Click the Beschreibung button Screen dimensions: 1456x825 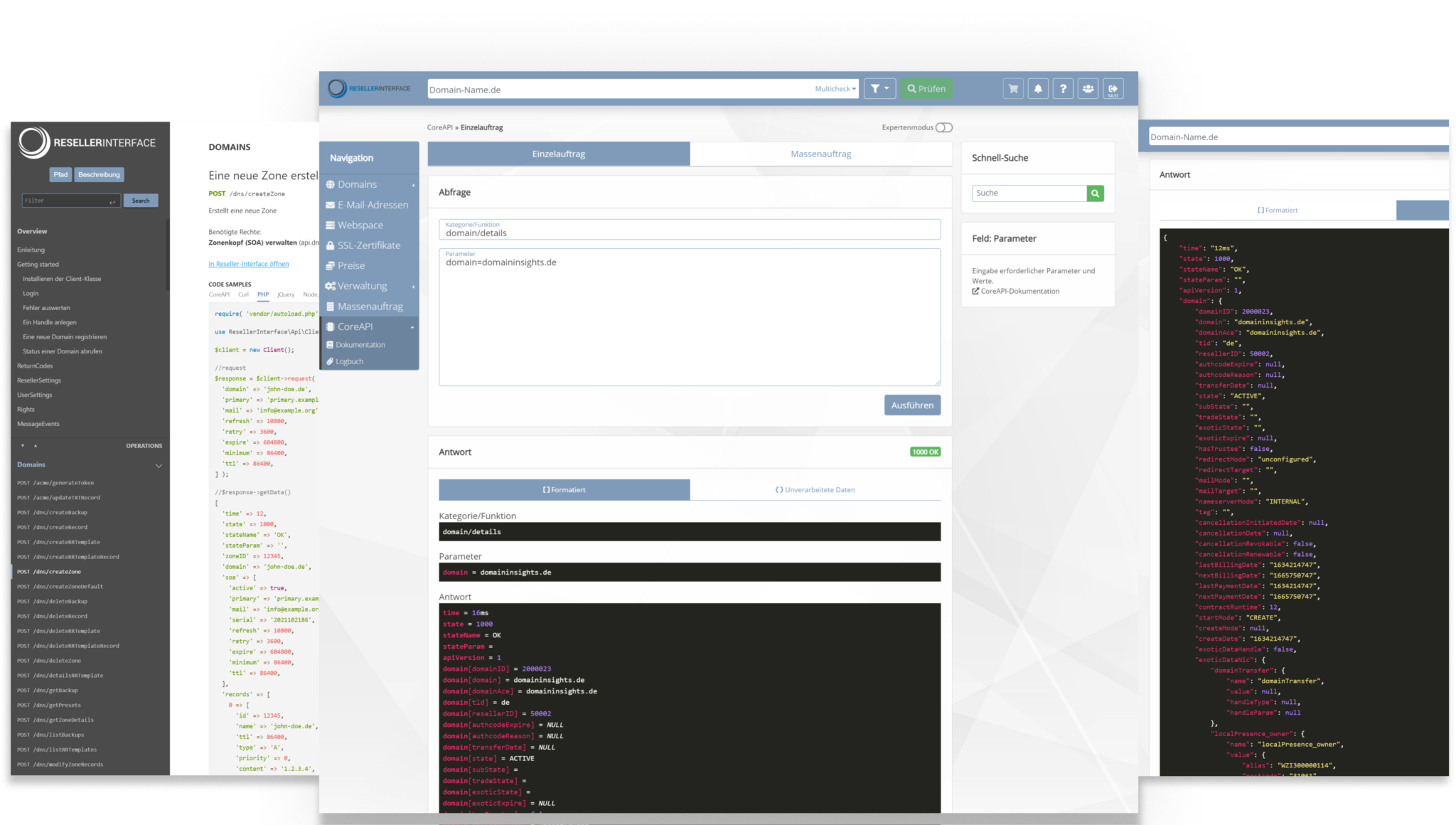pyautogui.click(x=99, y=175)
